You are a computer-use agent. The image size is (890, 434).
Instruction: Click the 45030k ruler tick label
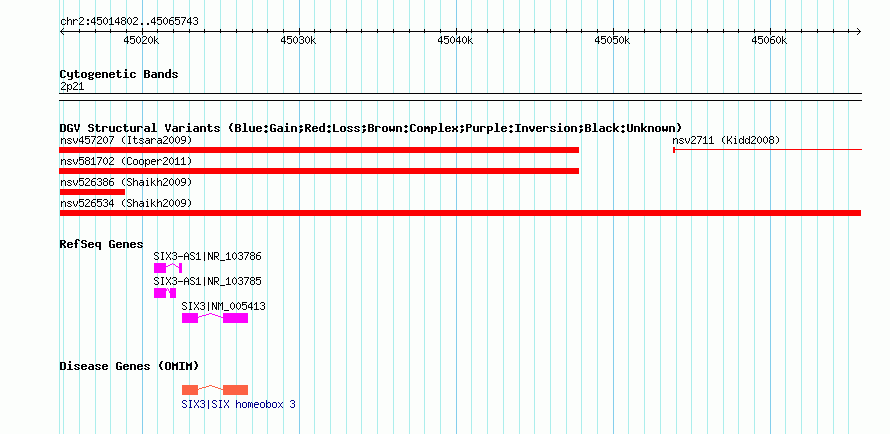(x=299, y=40)
